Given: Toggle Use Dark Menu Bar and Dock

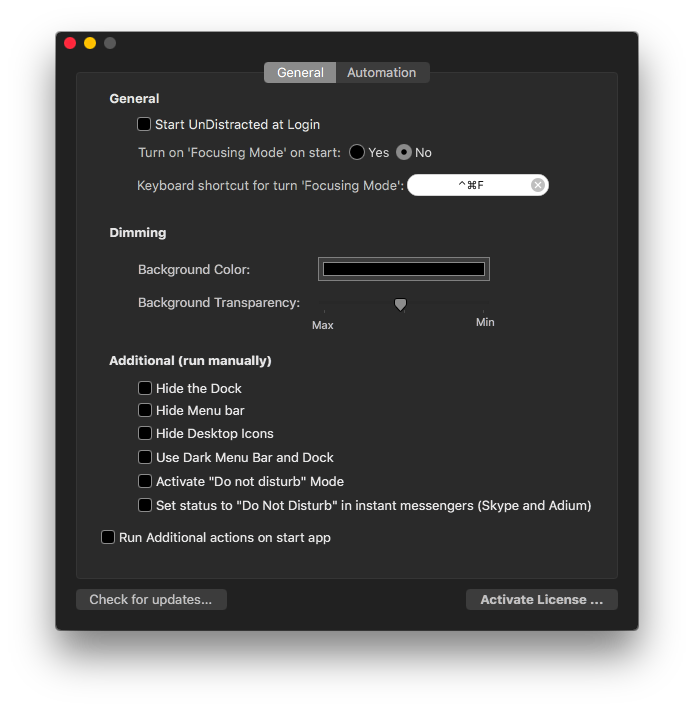Looking at the screenshot, I should [x=145, y=457].
